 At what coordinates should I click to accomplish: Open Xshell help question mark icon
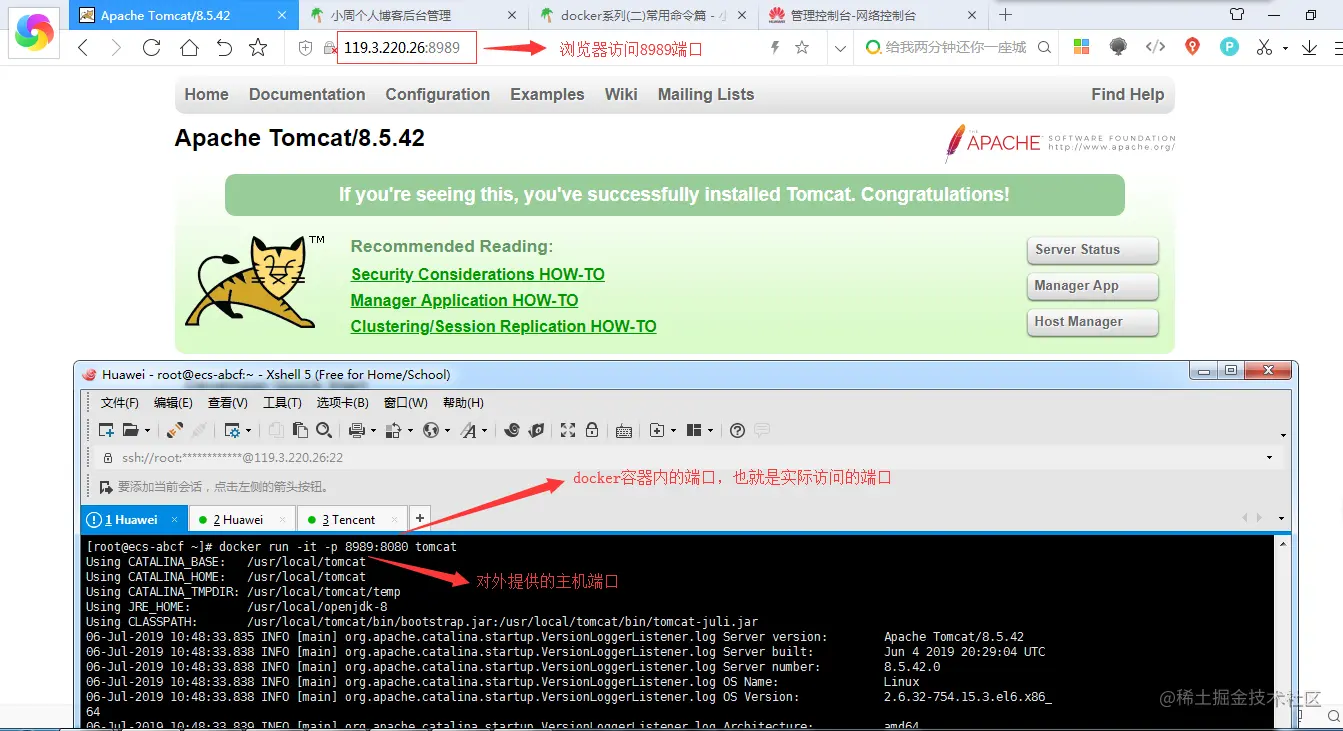pyautogui.click(x=737, y=430)
